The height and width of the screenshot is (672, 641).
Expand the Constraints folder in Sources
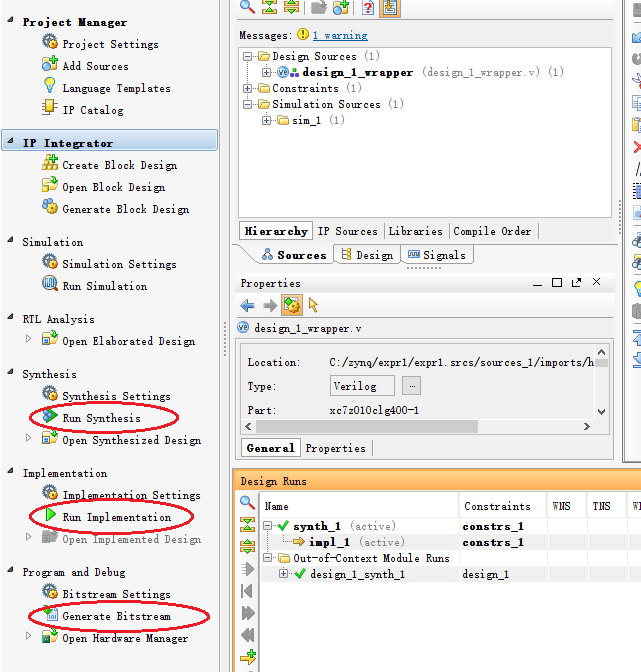248,88
